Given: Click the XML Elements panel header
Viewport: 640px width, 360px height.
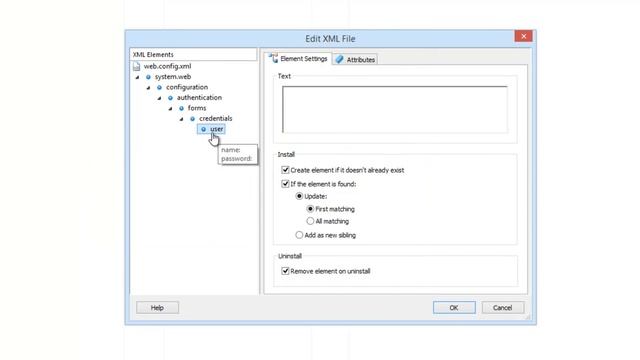Looking at the screenshot, I should [x=193, y=55].
